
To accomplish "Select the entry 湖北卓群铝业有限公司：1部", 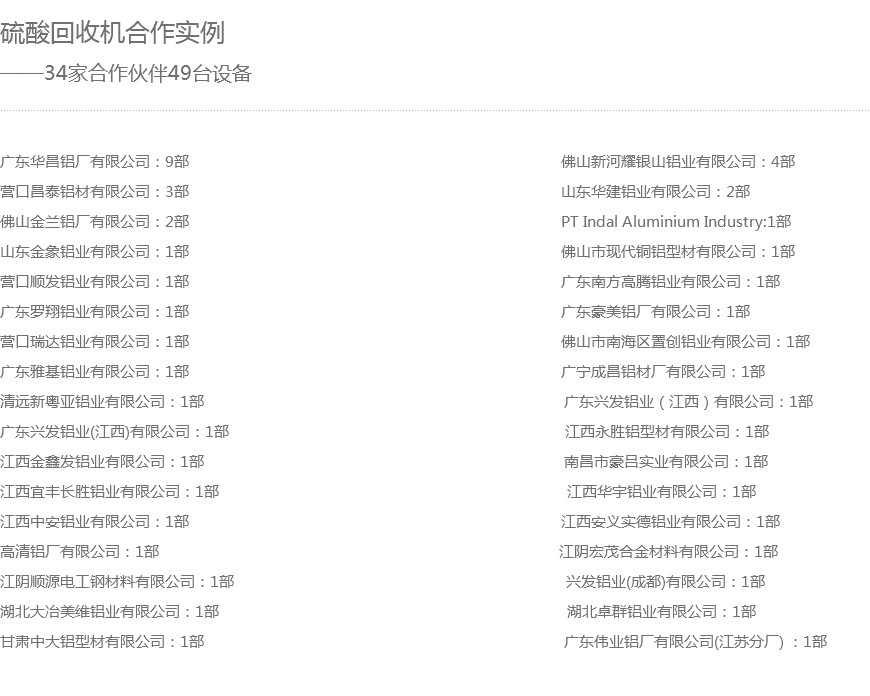I will pyautogui.click(x=661, y=611).
